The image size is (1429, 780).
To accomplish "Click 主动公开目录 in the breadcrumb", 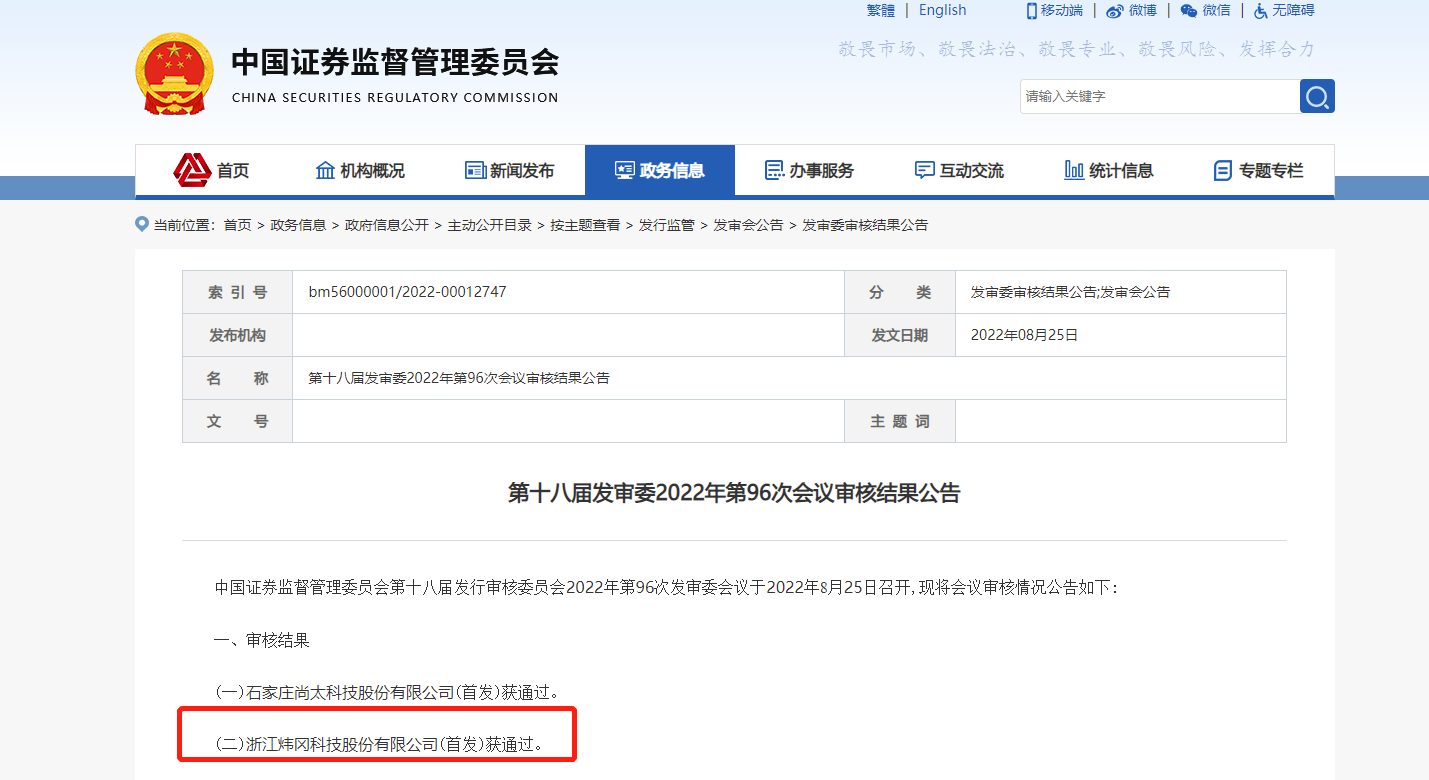I will (x=489, y=225).
